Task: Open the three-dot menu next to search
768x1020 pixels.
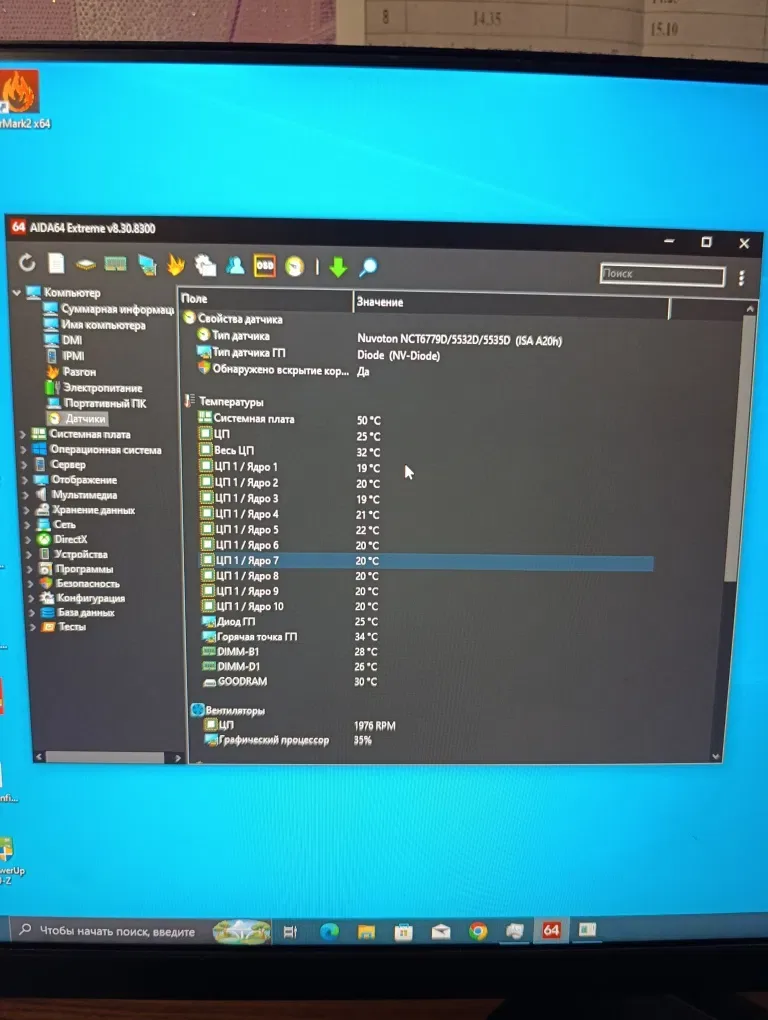Action: click(x=741, y=278)
